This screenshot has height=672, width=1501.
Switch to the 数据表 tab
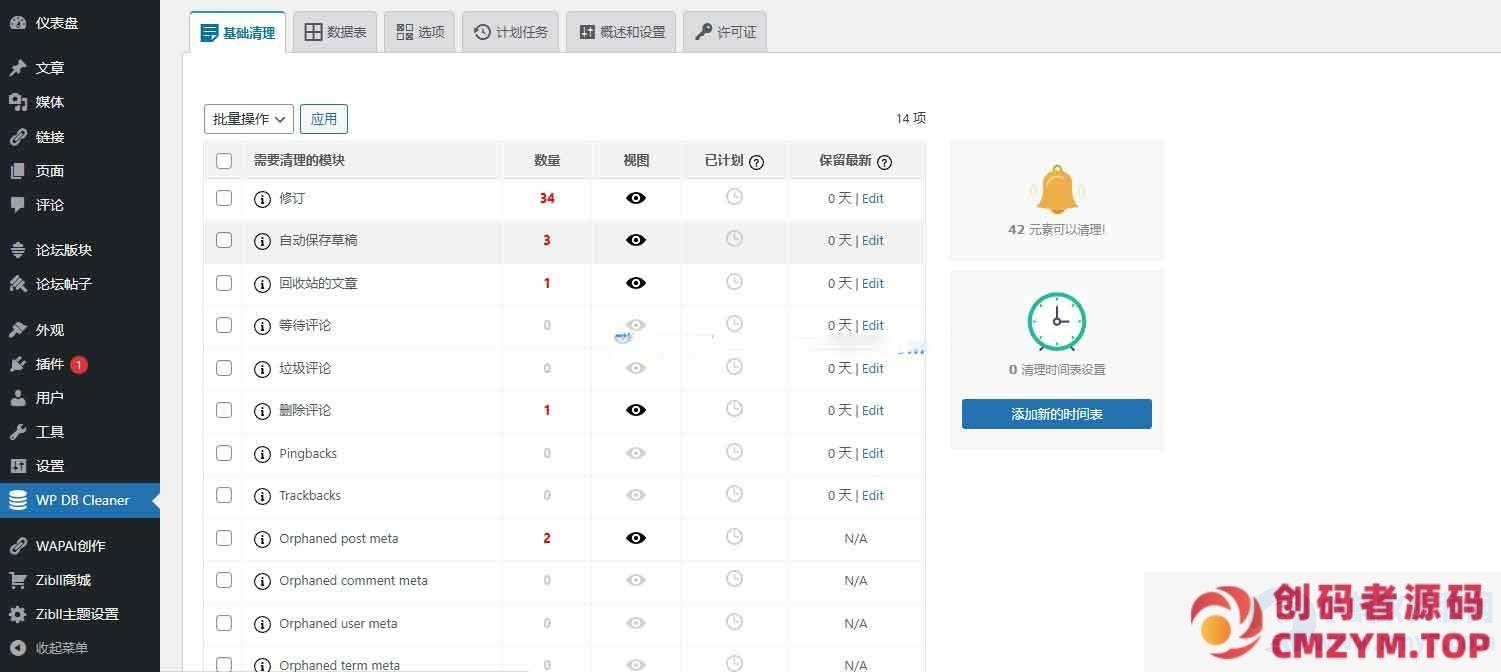click(335, 32)
